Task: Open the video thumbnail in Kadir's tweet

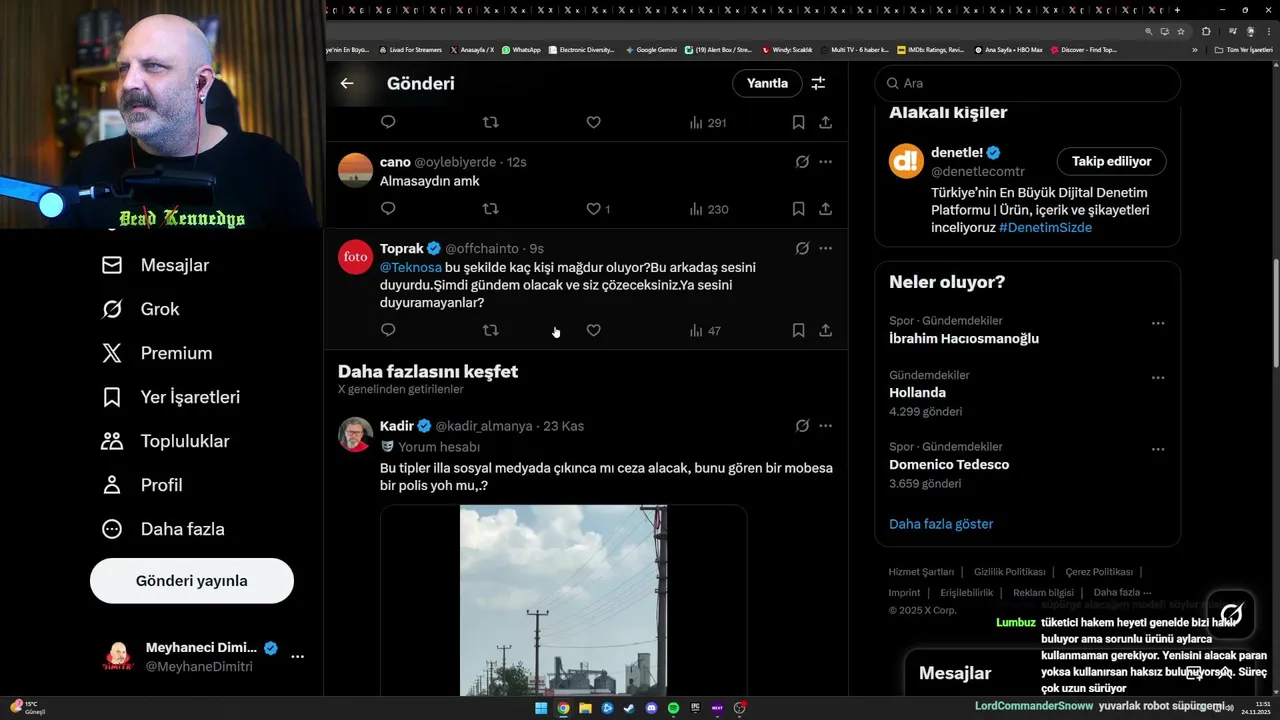Action: pos(563,600)
